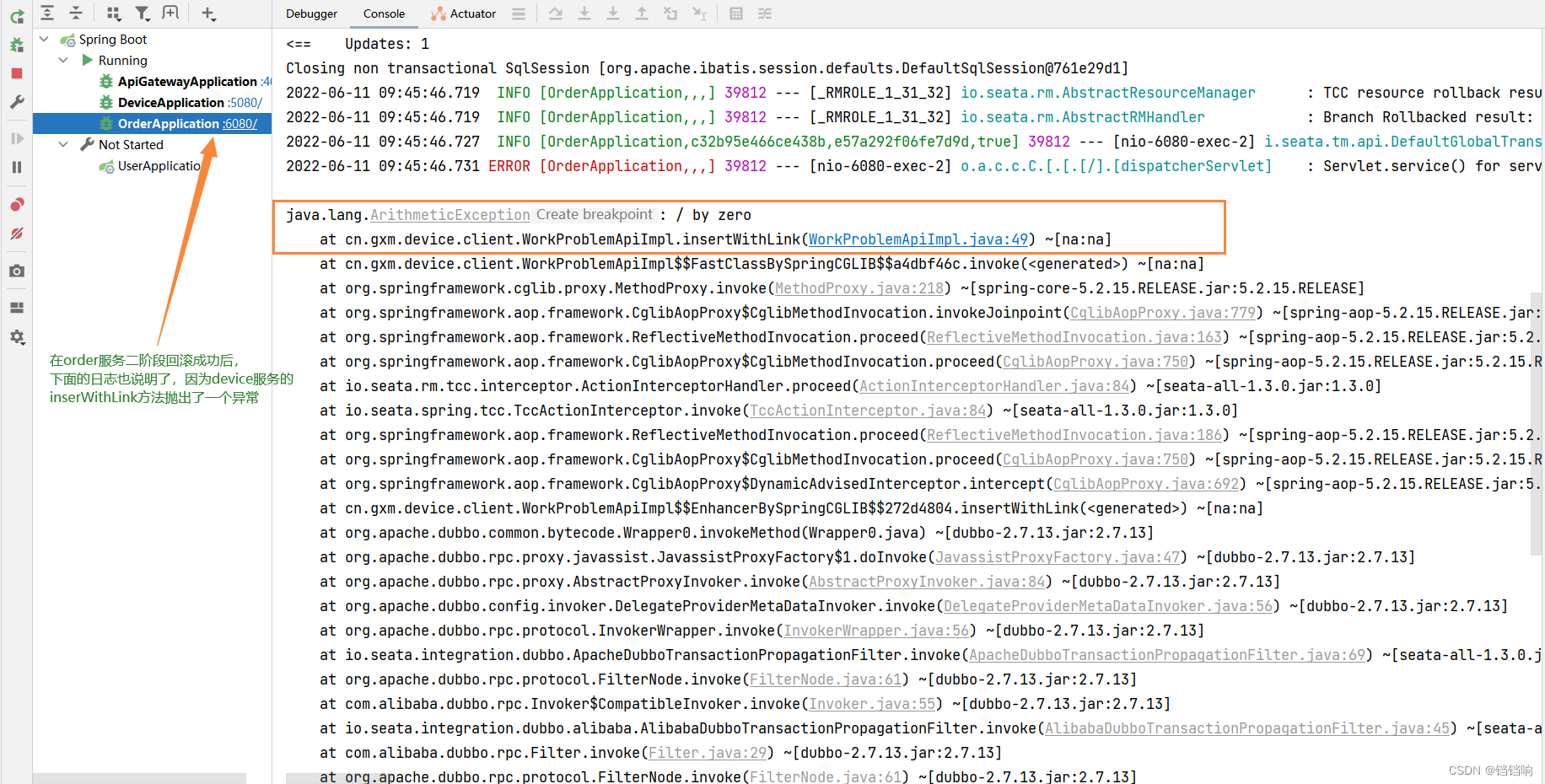This screenshot has width=1545, height=784.
Task: Stop the running application with red square
Action: pos(17,73)
